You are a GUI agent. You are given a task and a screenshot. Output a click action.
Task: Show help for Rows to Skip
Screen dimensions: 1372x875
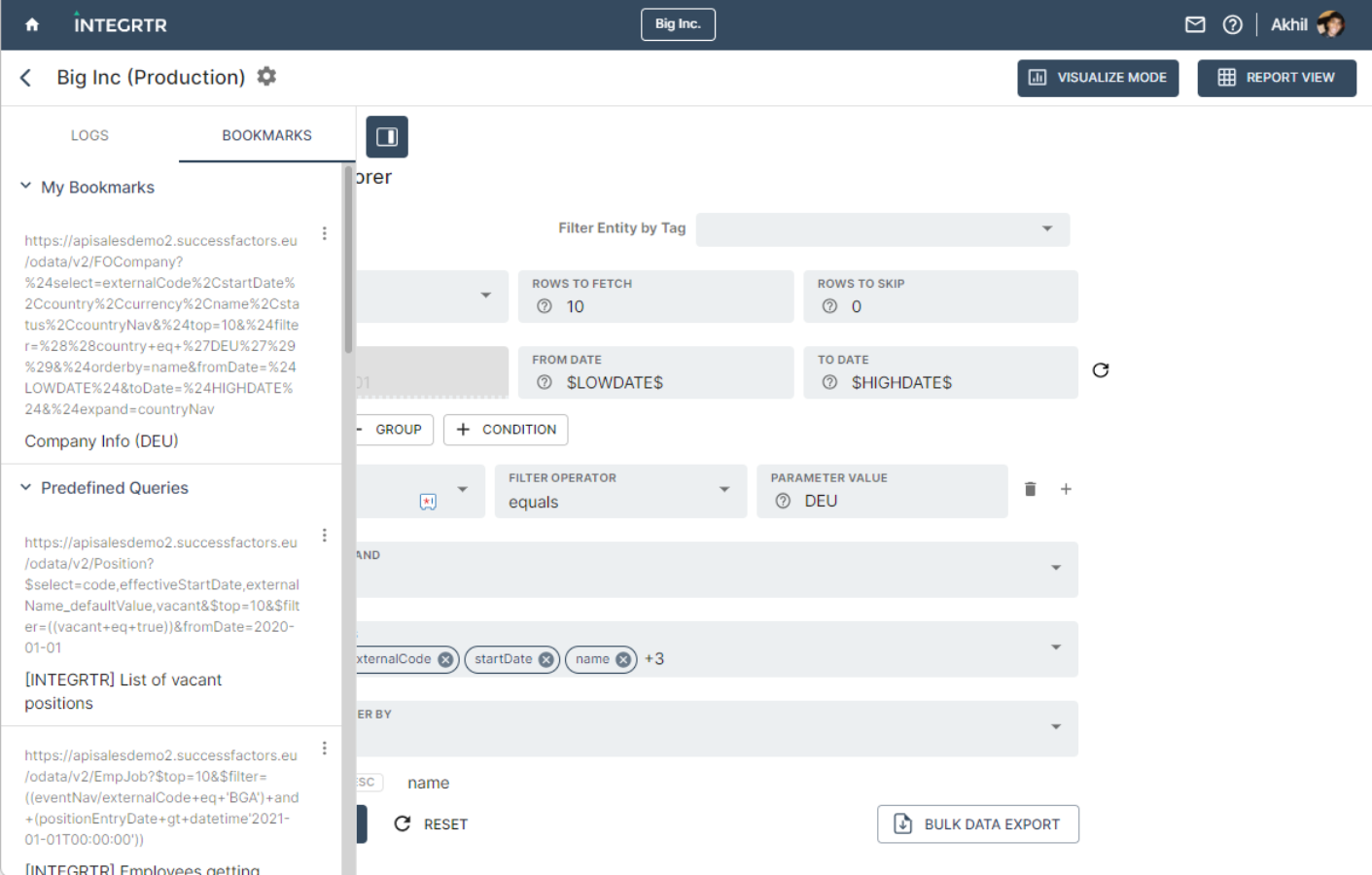[829, 306]
